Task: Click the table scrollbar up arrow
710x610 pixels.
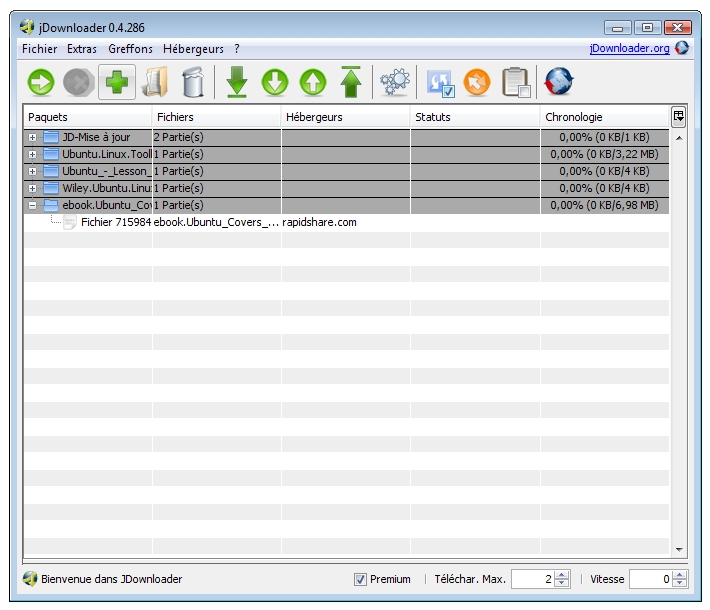Action: point(679,138)
